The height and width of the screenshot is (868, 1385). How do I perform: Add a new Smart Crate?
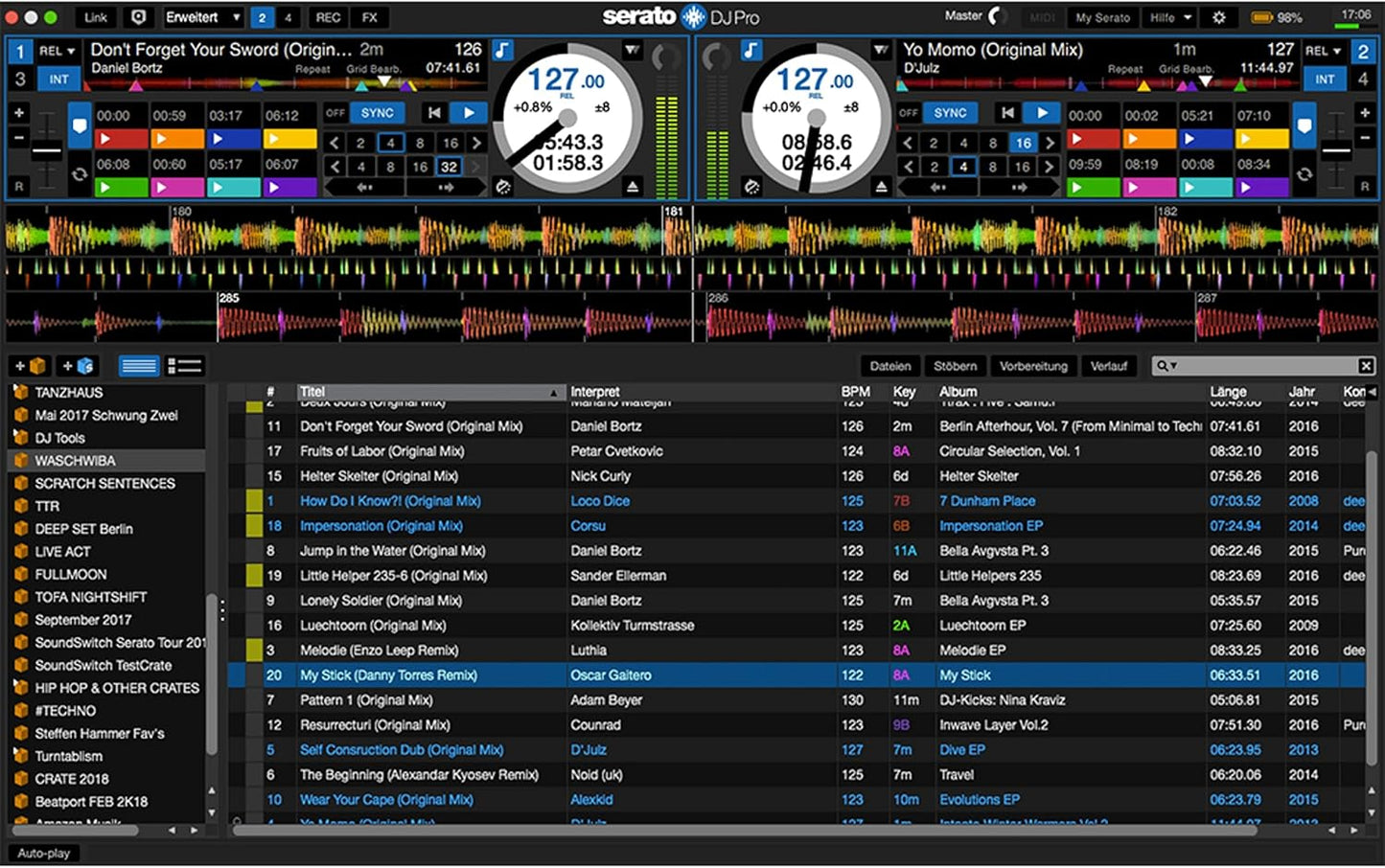point(79,365)
